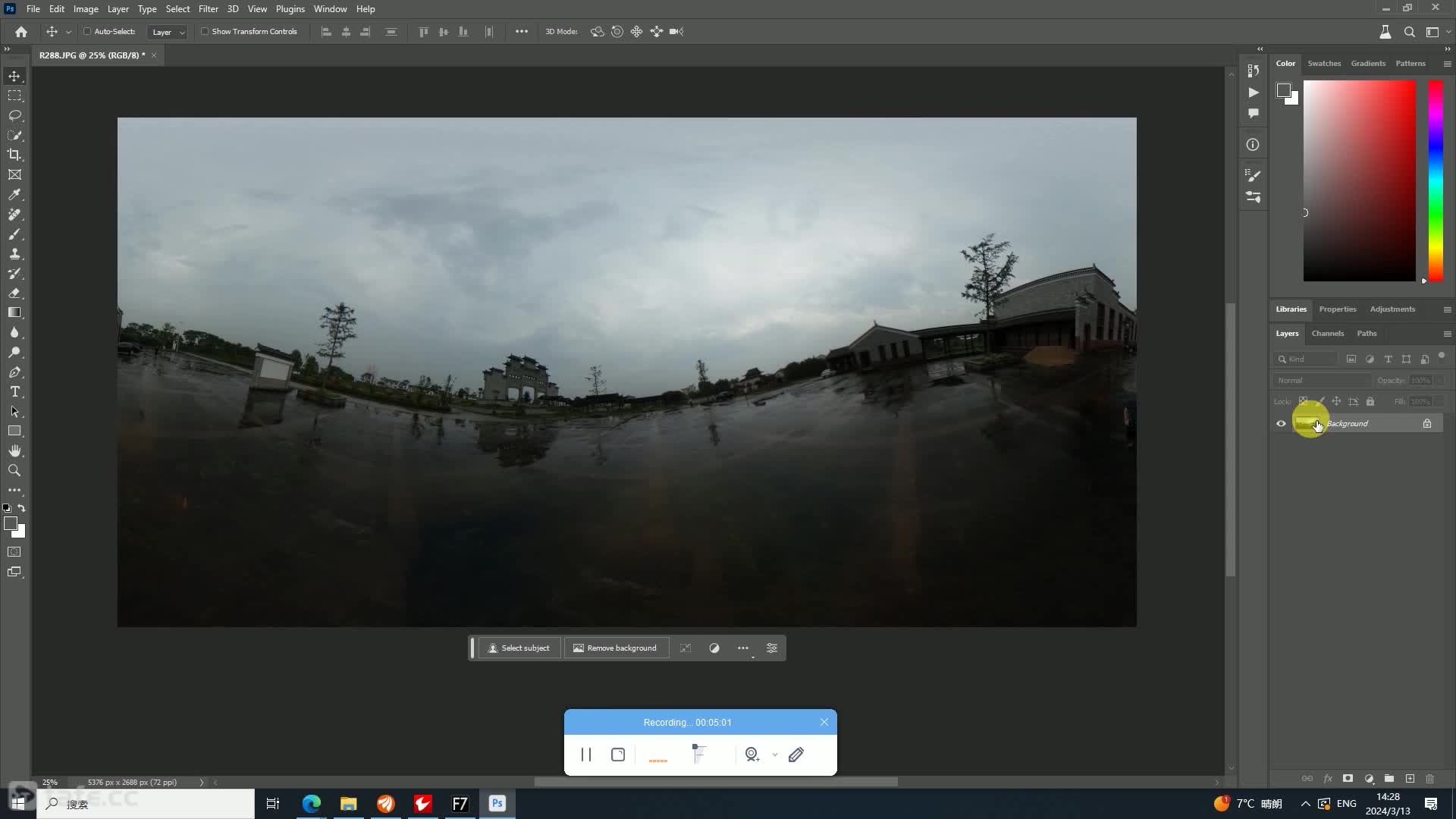Swap foreground and background colors

click(22, 508)
